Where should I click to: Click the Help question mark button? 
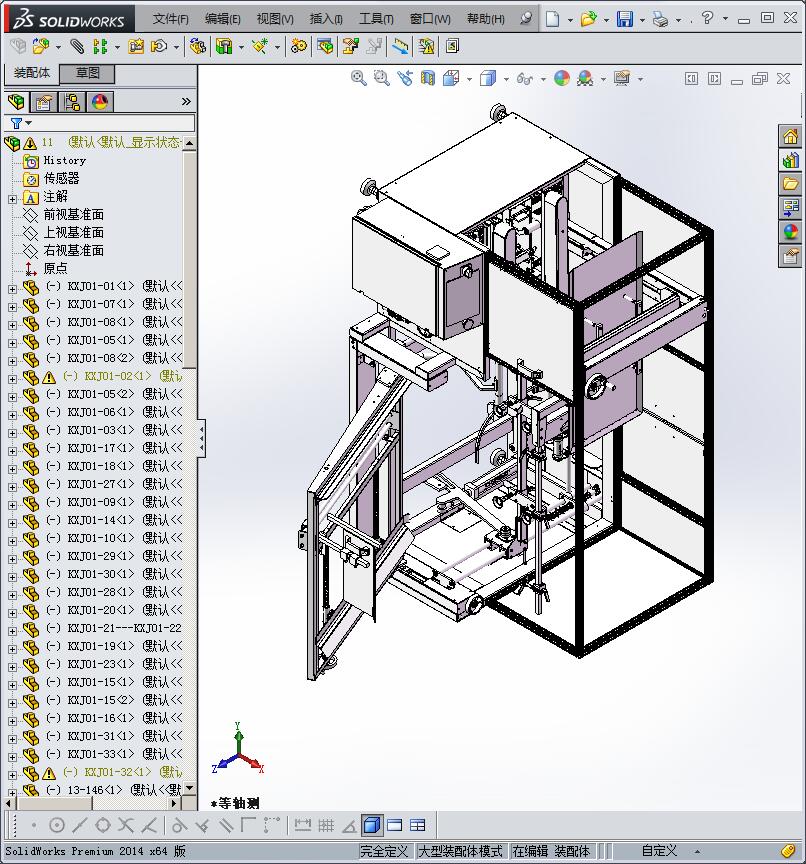click(x=707, y=19)
